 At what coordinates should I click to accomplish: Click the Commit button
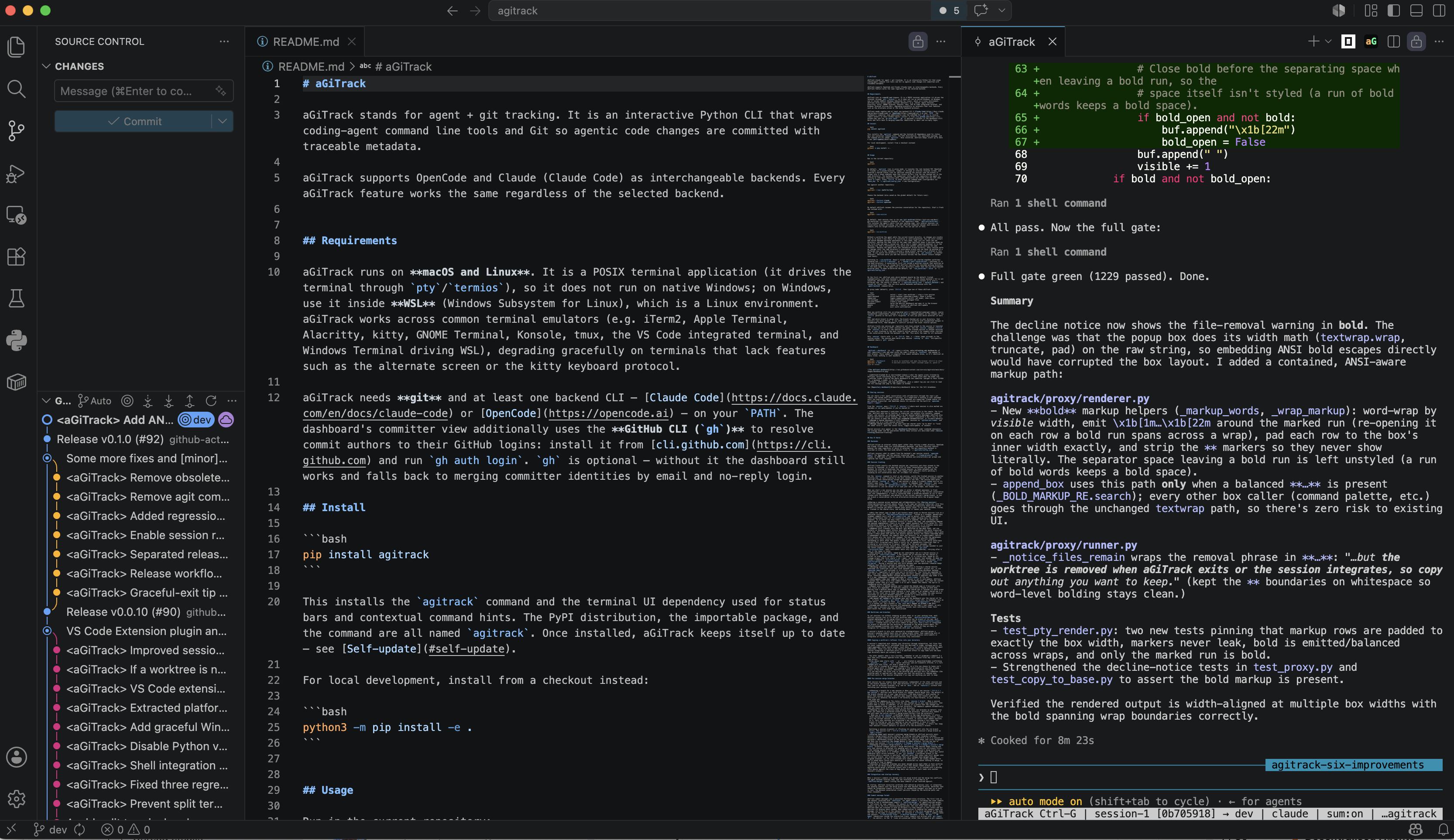[134, 121]
